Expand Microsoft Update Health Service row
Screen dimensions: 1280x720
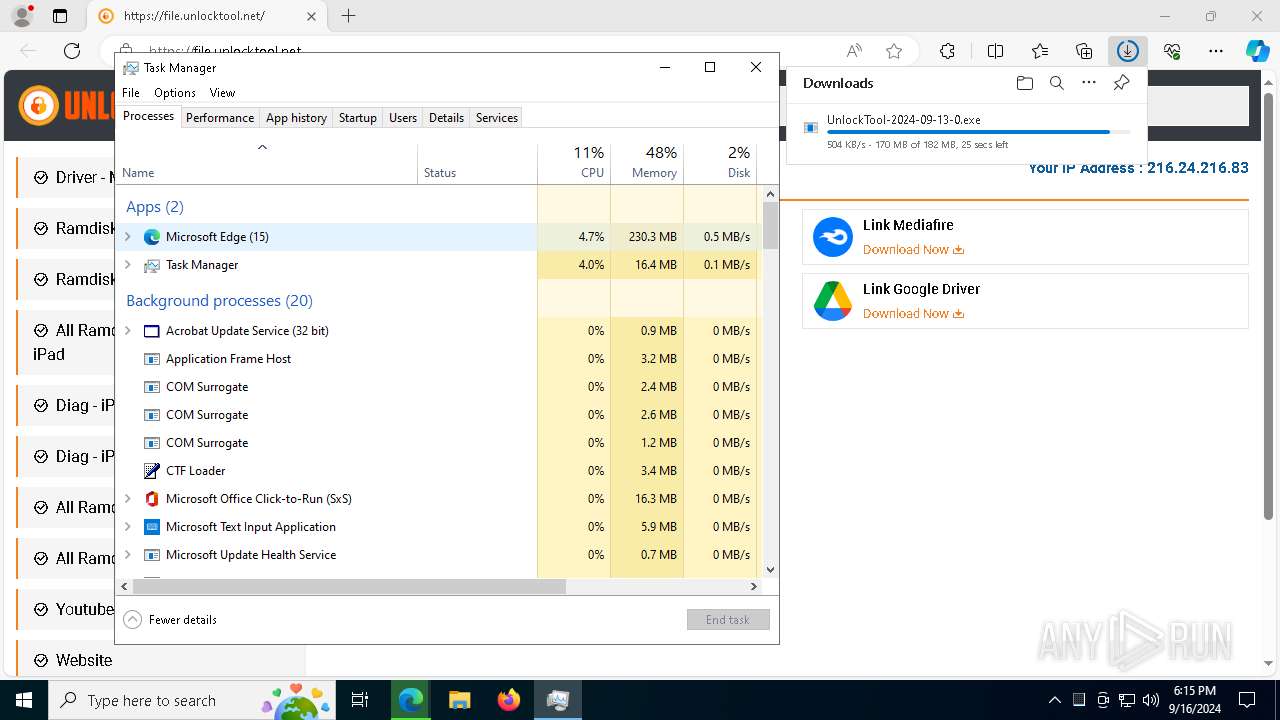pyautogui.click(x=127, y=555)
